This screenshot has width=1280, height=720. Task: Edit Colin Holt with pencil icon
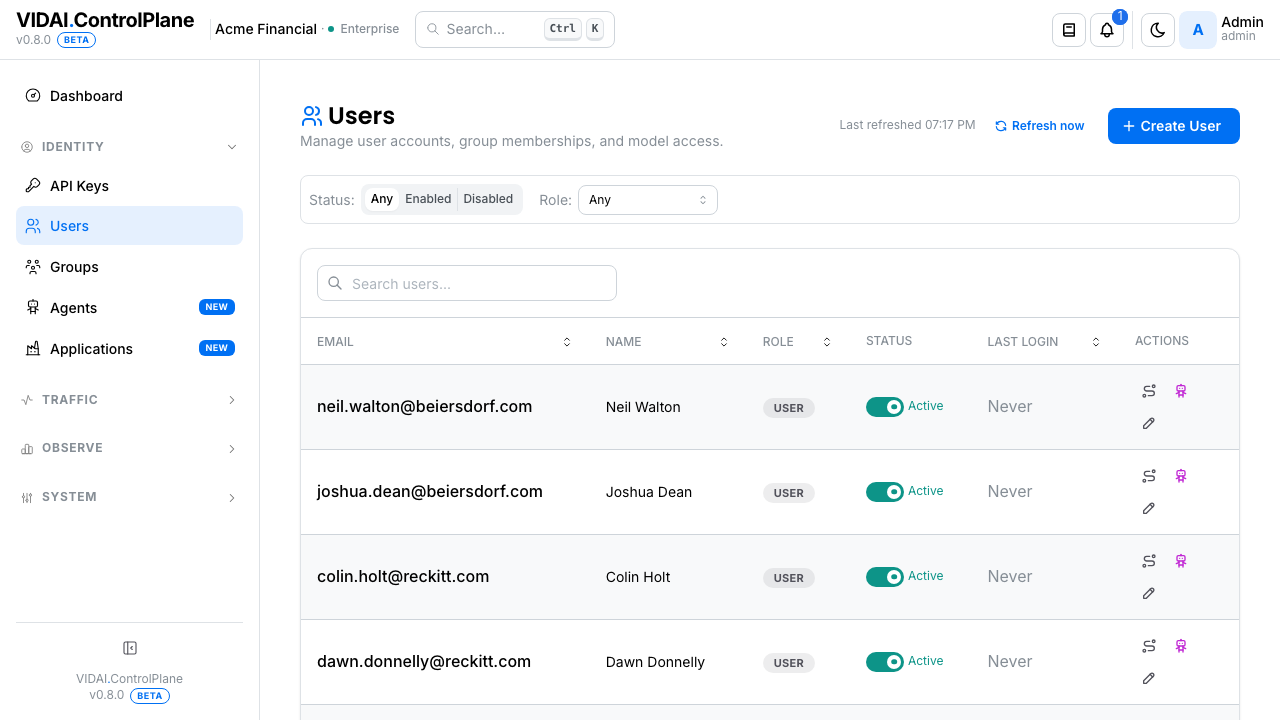pyautogui.click(x=1149, y=593)
